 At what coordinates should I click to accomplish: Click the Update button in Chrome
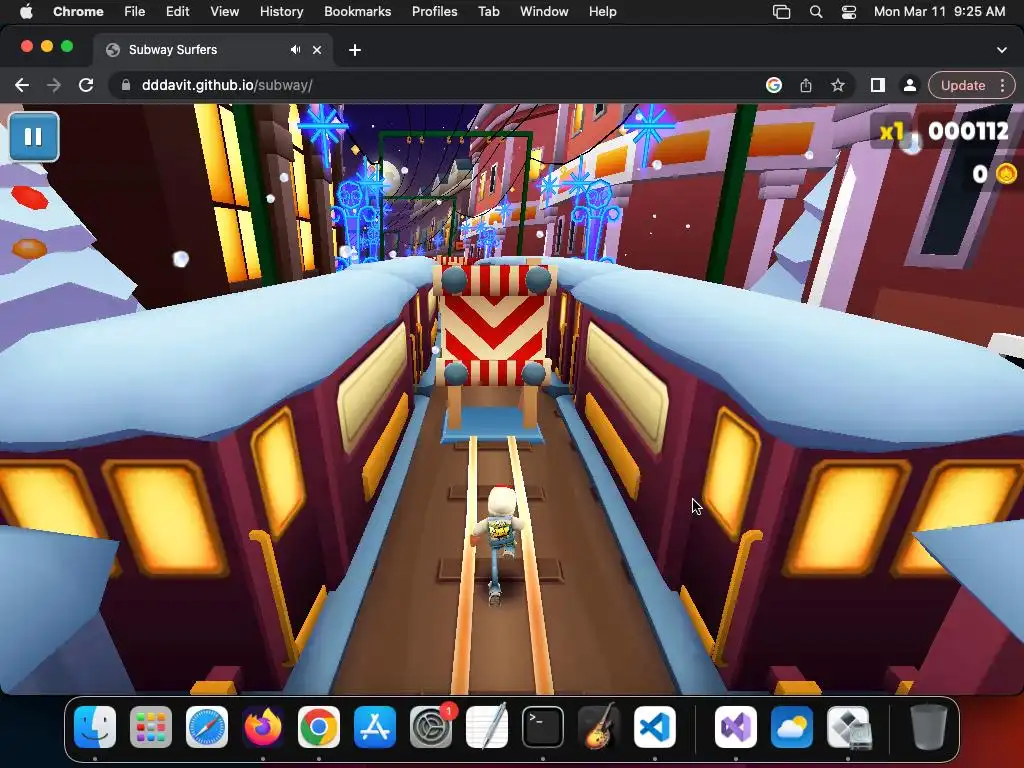tap(963, 85)
